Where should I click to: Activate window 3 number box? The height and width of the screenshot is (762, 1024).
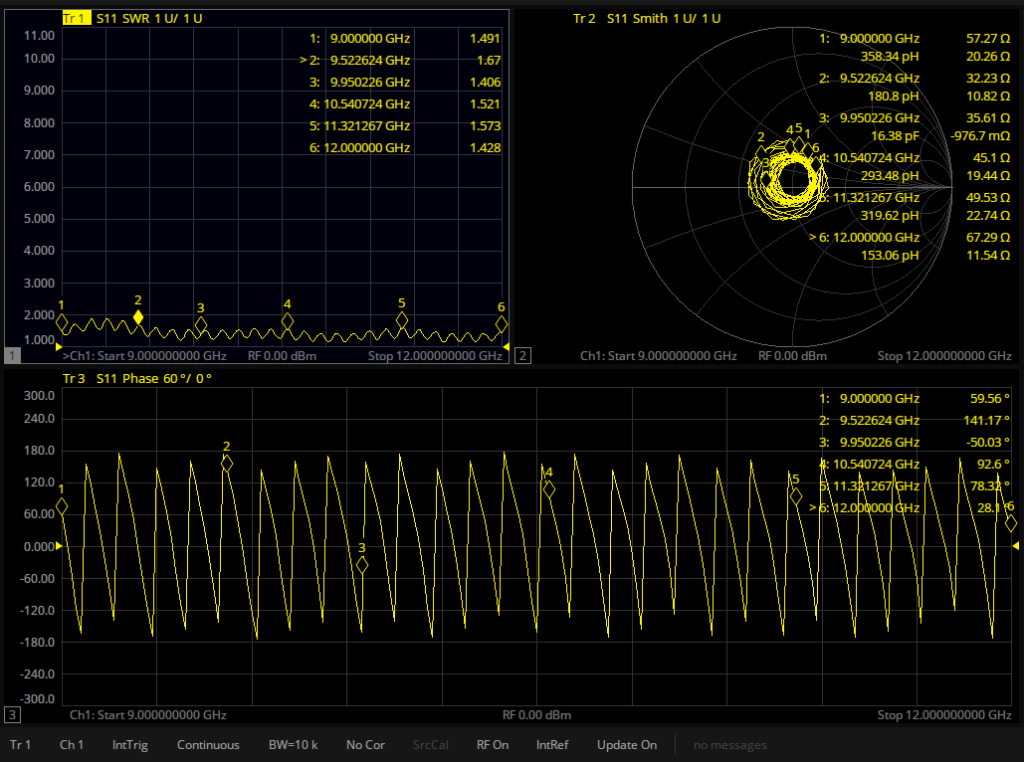[x=12, y=714]
